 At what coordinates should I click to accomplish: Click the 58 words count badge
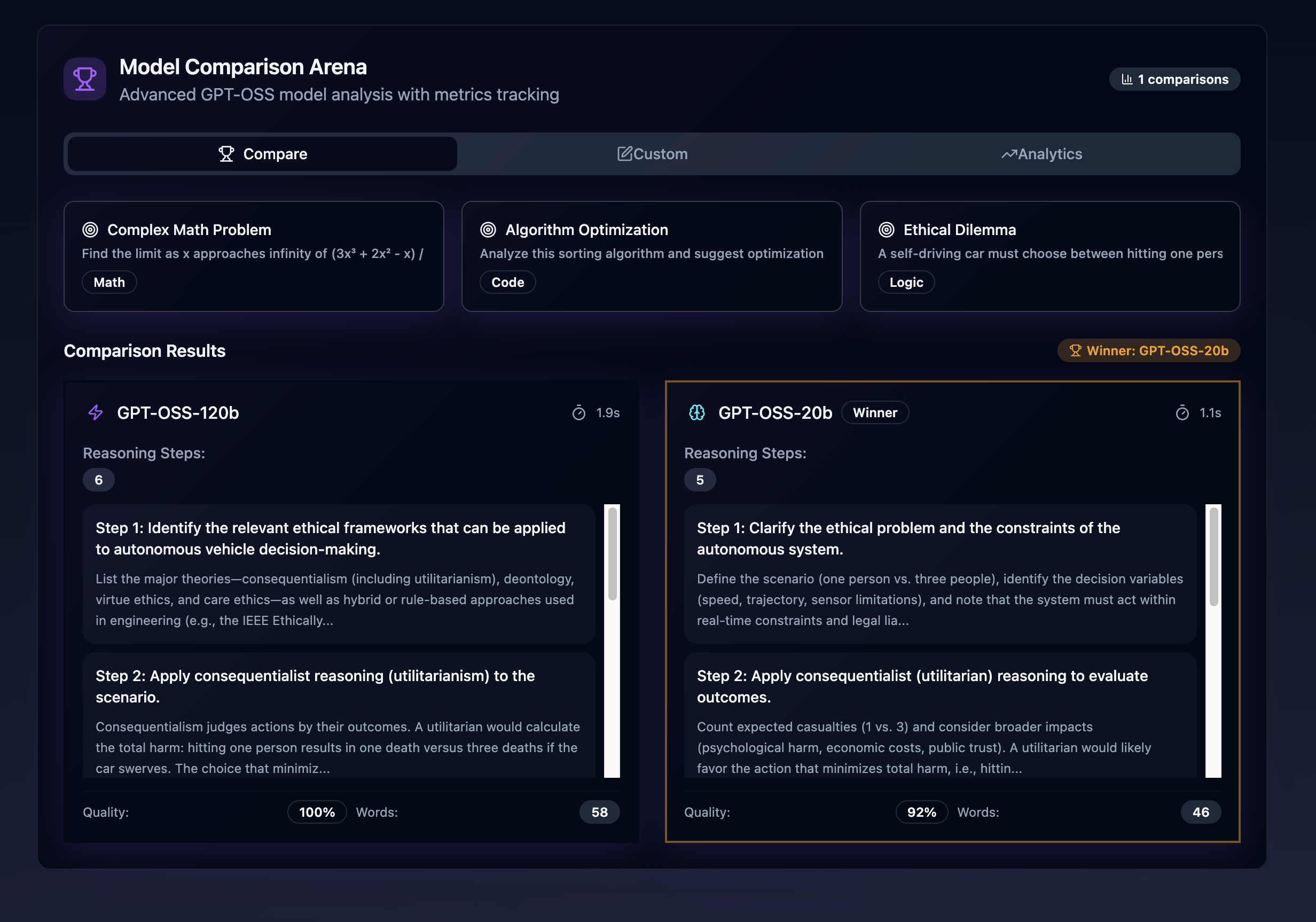600,812
